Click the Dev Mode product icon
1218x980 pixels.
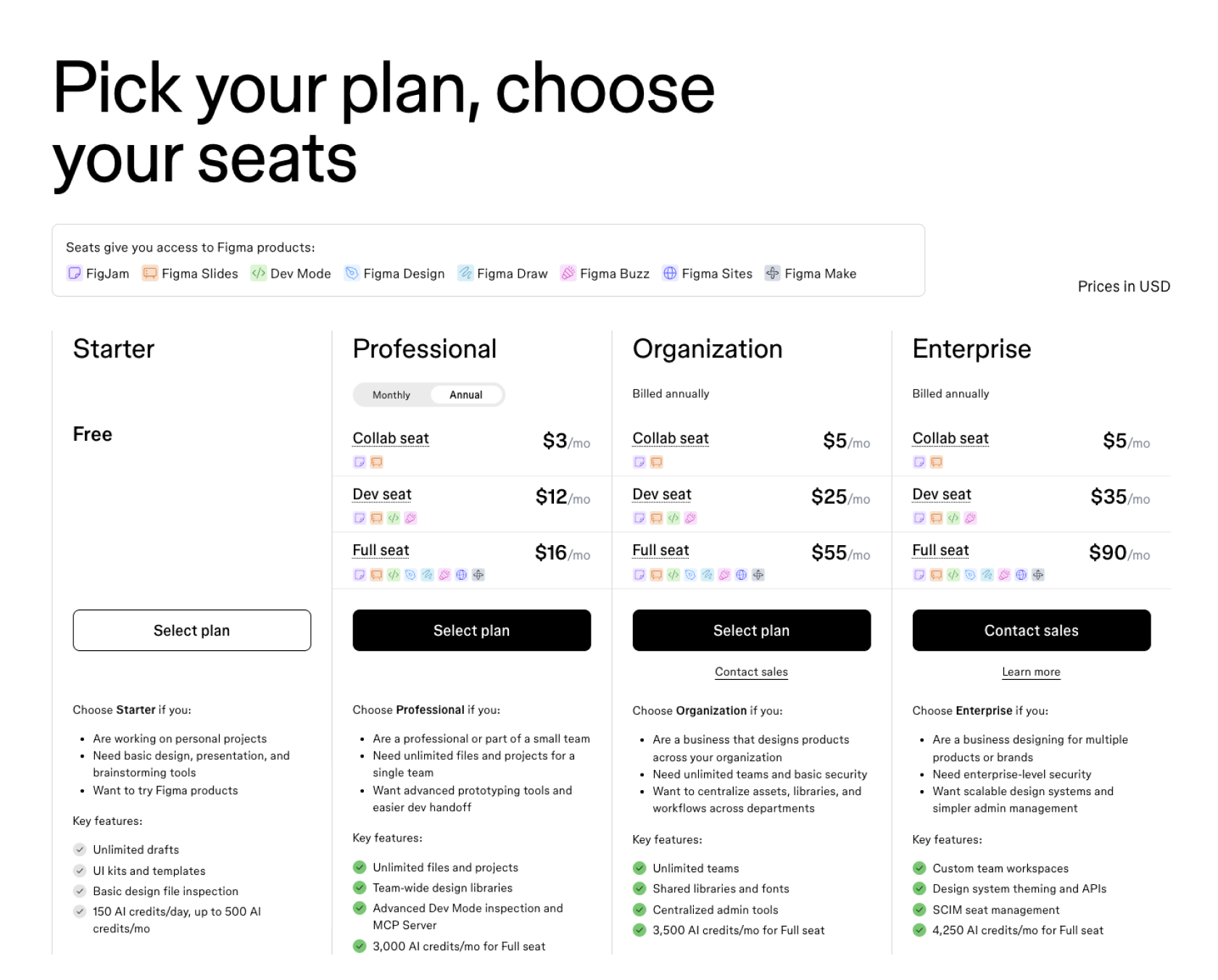pos(258,273)
